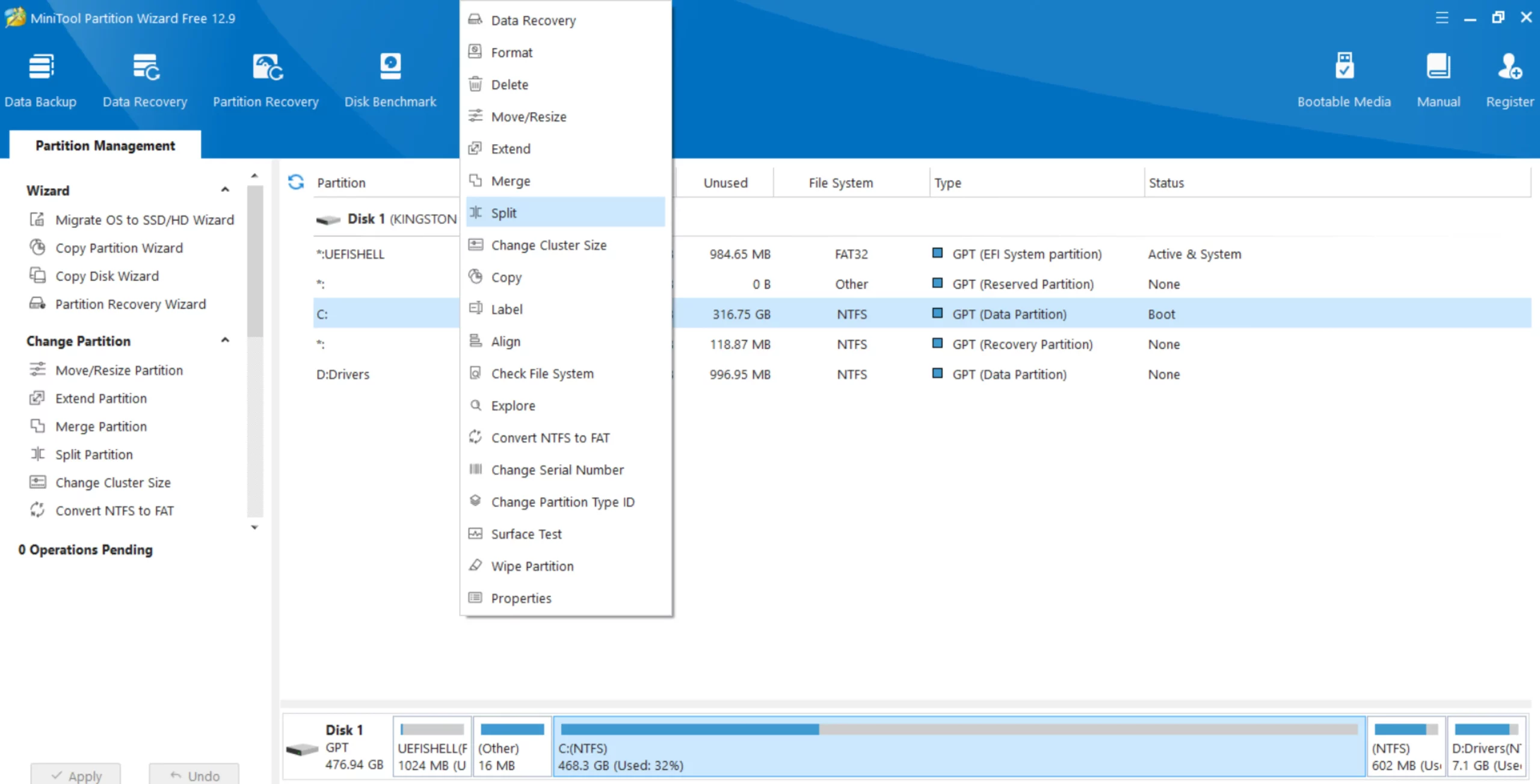This screenshot has width=1540, height=784.
Task: Select the D:Drivers partition row
Action: [343, 374]
